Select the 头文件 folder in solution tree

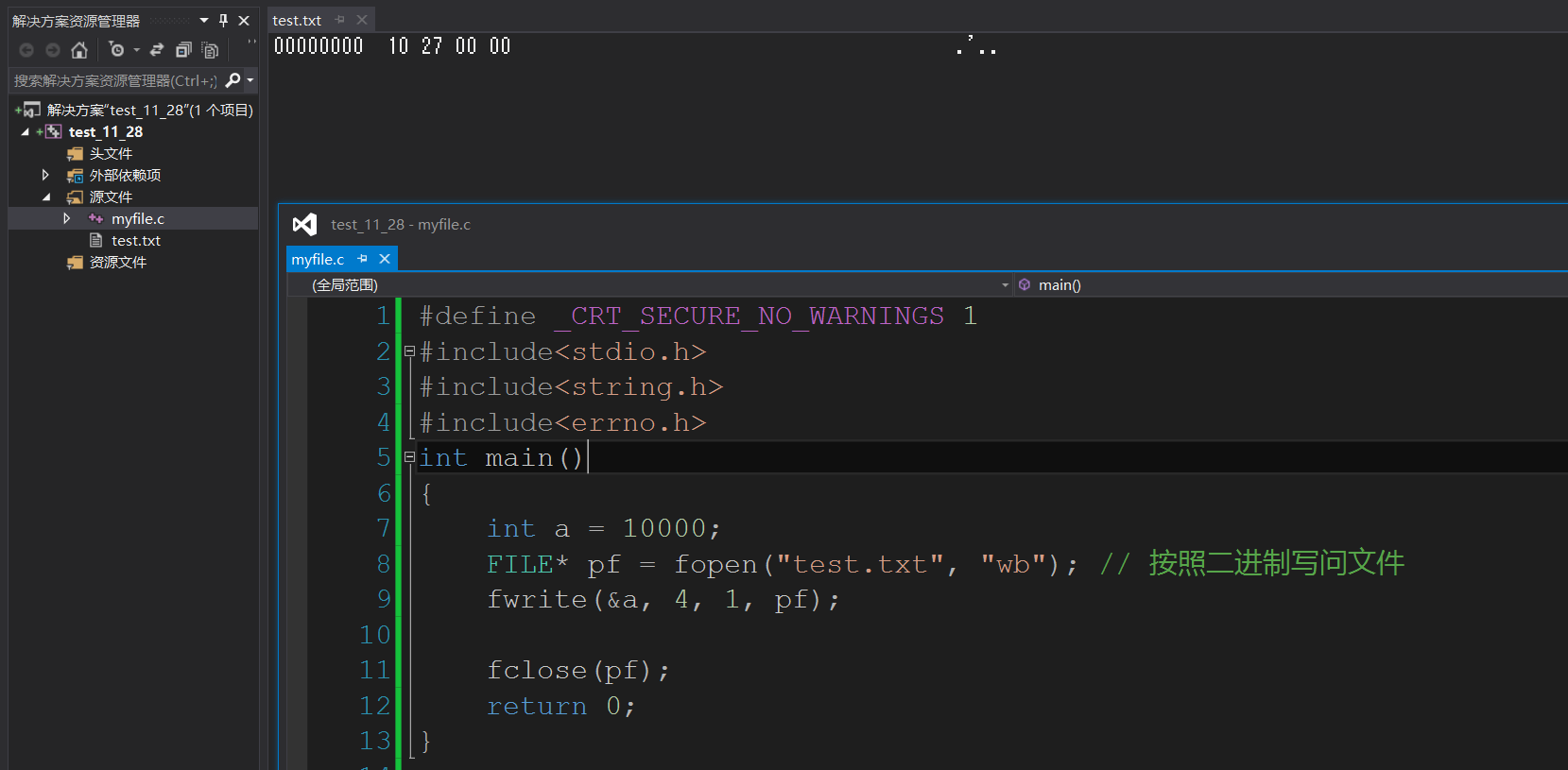coord(111,153)
